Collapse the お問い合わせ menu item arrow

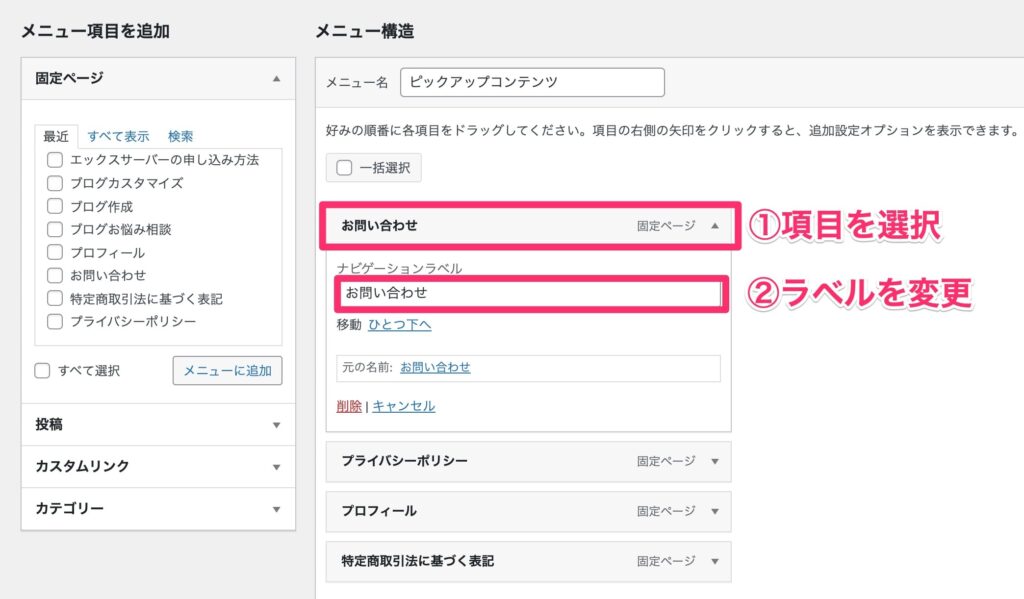715,226
